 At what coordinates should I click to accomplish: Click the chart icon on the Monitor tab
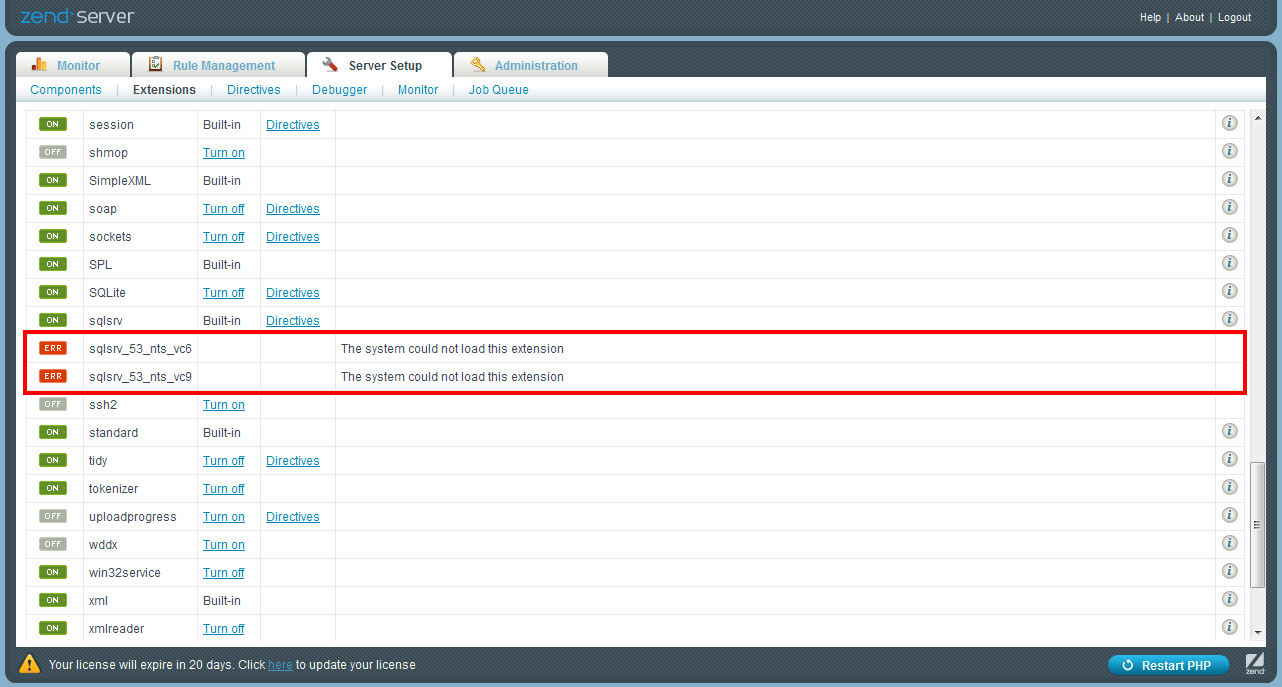click(41, 63)
